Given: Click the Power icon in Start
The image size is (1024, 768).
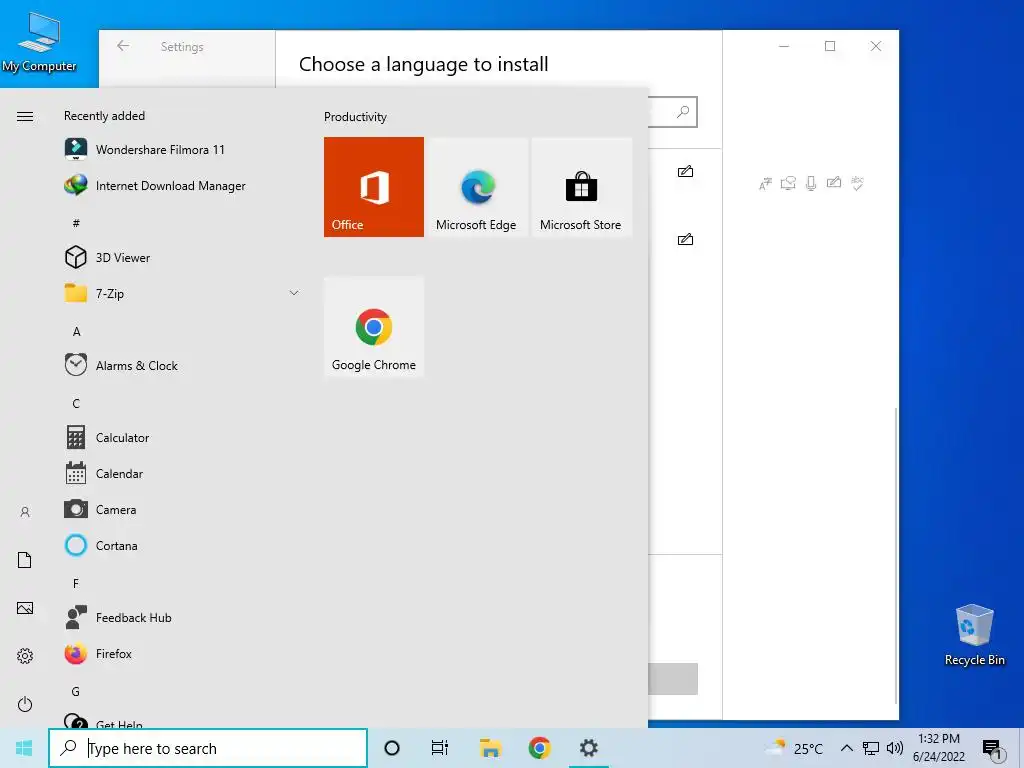Looking at the screenshot, I should [25, 704].
